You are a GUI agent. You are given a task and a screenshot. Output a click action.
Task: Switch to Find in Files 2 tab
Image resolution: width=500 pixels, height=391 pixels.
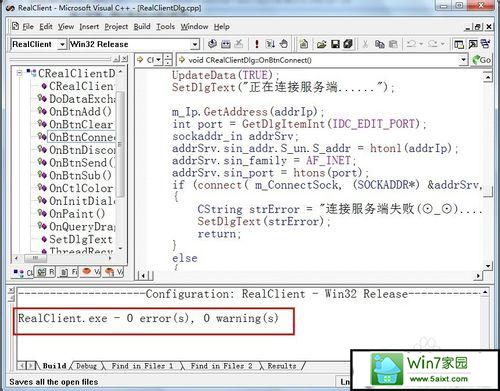click(221, 366)
